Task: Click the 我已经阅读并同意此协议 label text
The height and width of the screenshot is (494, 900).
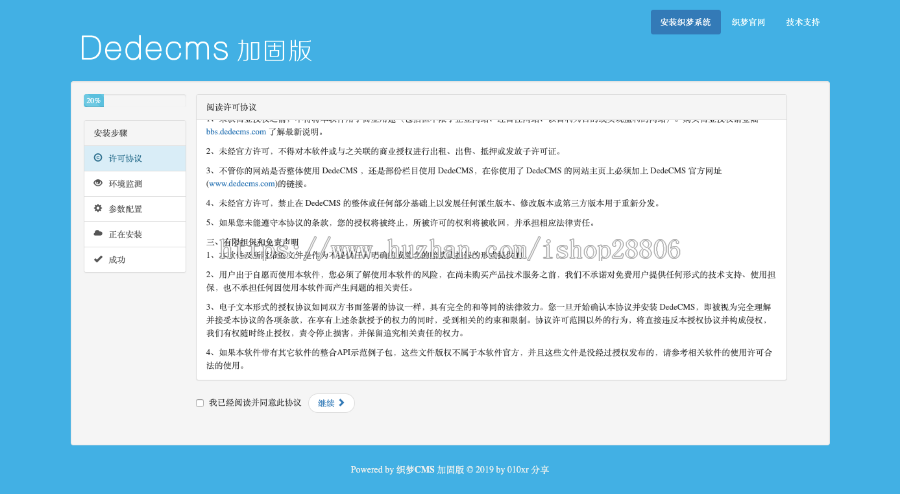Action: click(254, 403)
